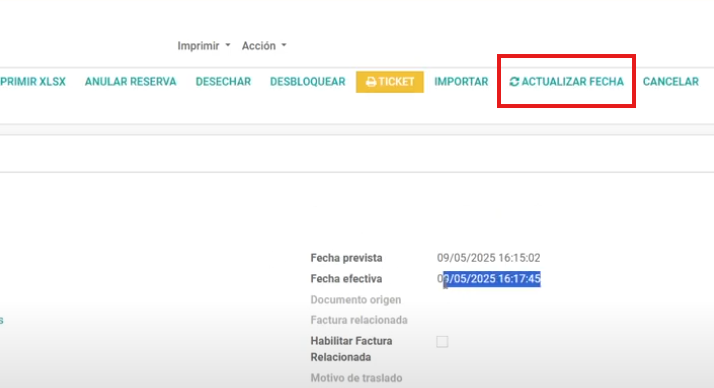Click ACTUALIZAR FECHA refresh button
714x388 pixels.
(566, 82)
